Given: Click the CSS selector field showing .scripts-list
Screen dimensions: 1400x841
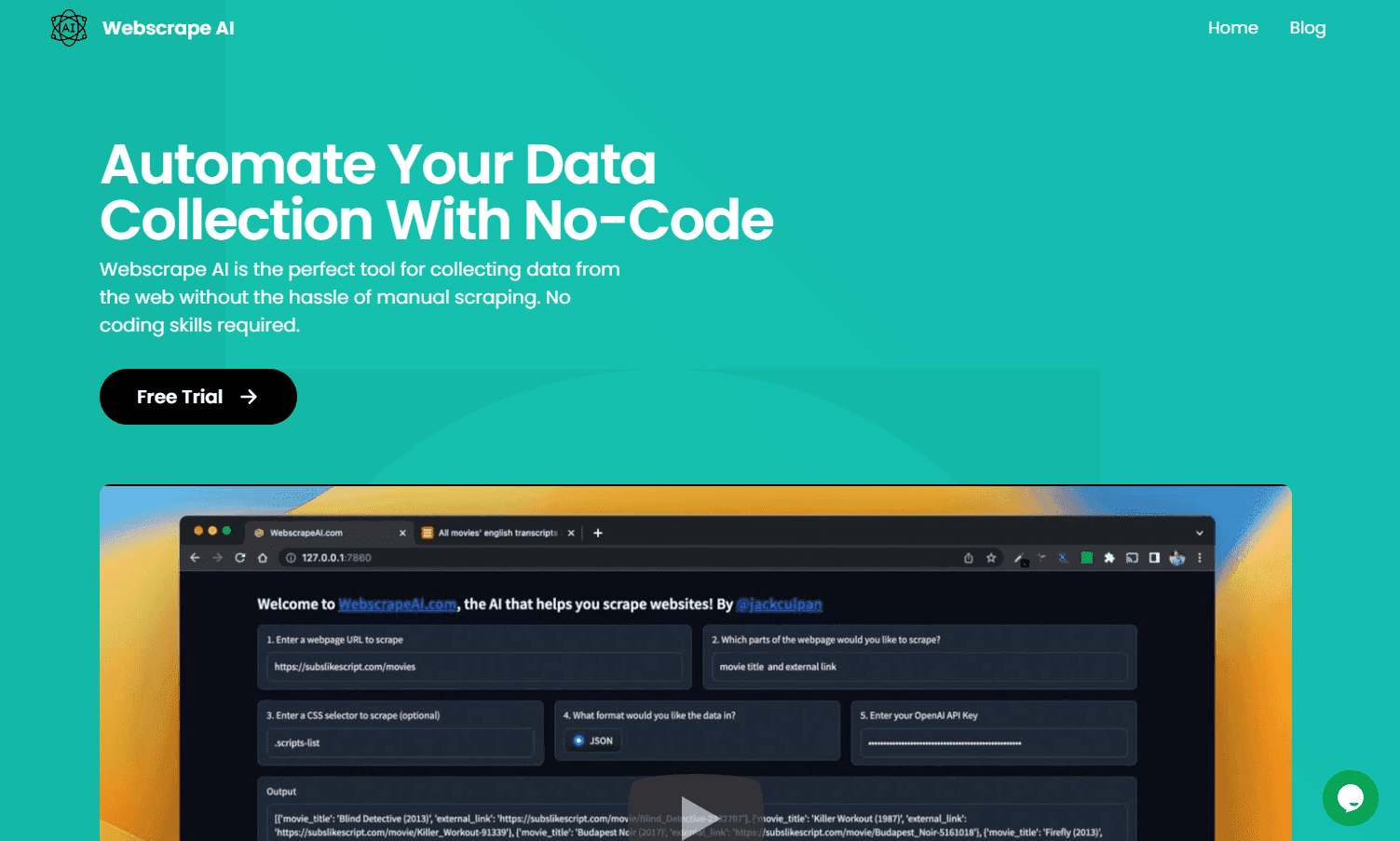Looking at the screenshot, I should pyautogui.click(x=400, y=743).
